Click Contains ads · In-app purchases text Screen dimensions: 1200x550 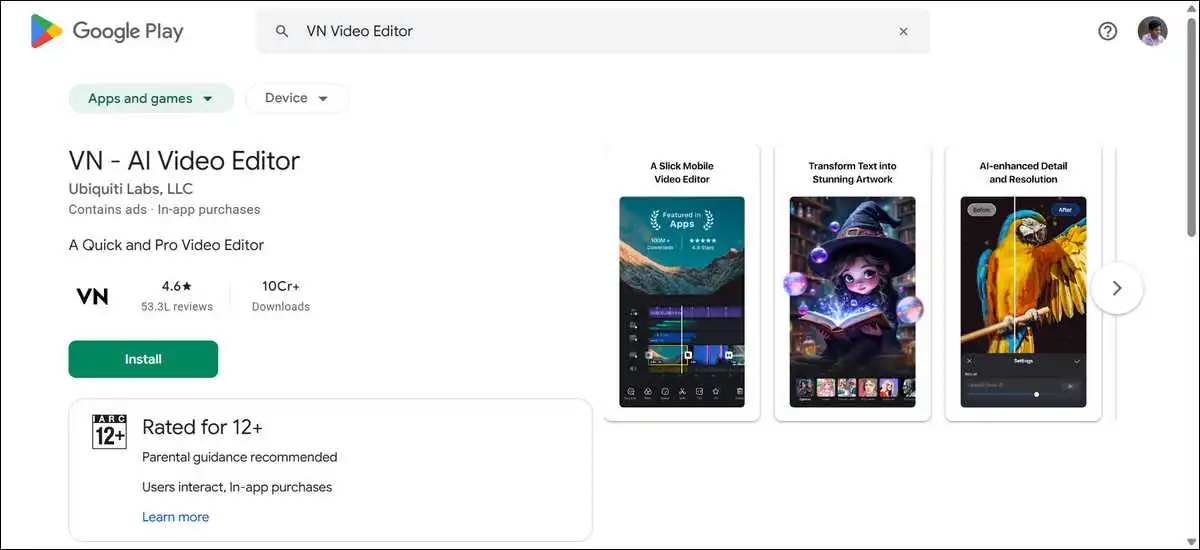click(x=164, y=210)
